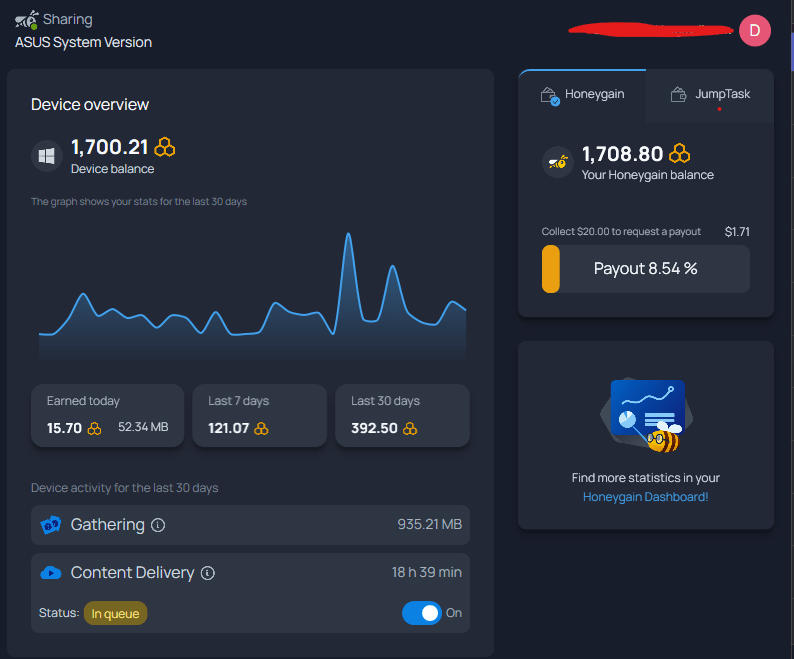Click the Sharing status label
Viewport: 794px width, 659px height.
tap(68, 19)
